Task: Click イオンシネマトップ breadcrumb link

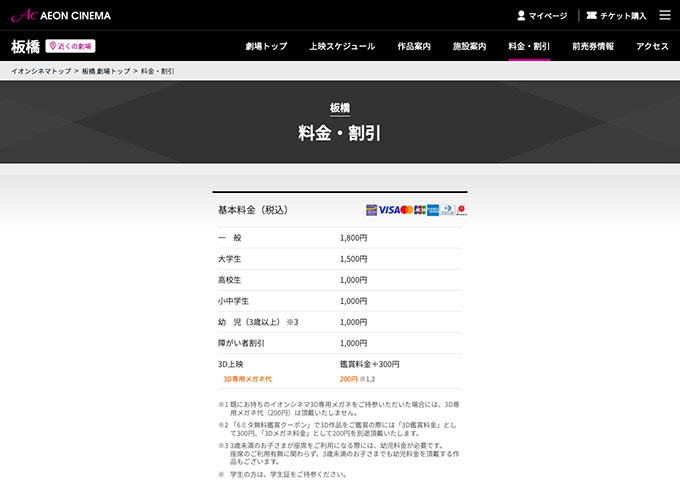Action: (41, 71)
